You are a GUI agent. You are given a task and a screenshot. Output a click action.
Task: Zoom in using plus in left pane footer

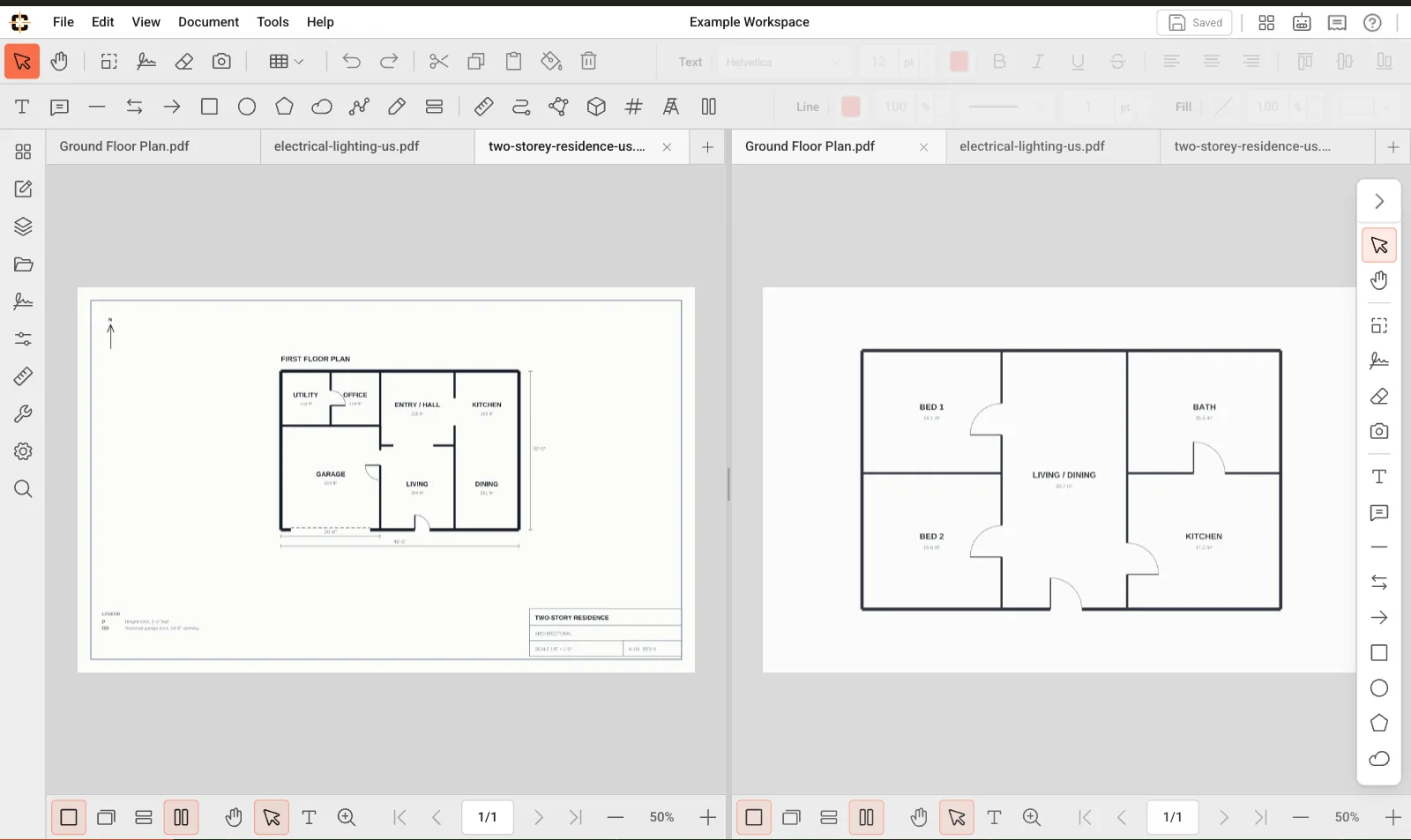[x=708, y=818]
